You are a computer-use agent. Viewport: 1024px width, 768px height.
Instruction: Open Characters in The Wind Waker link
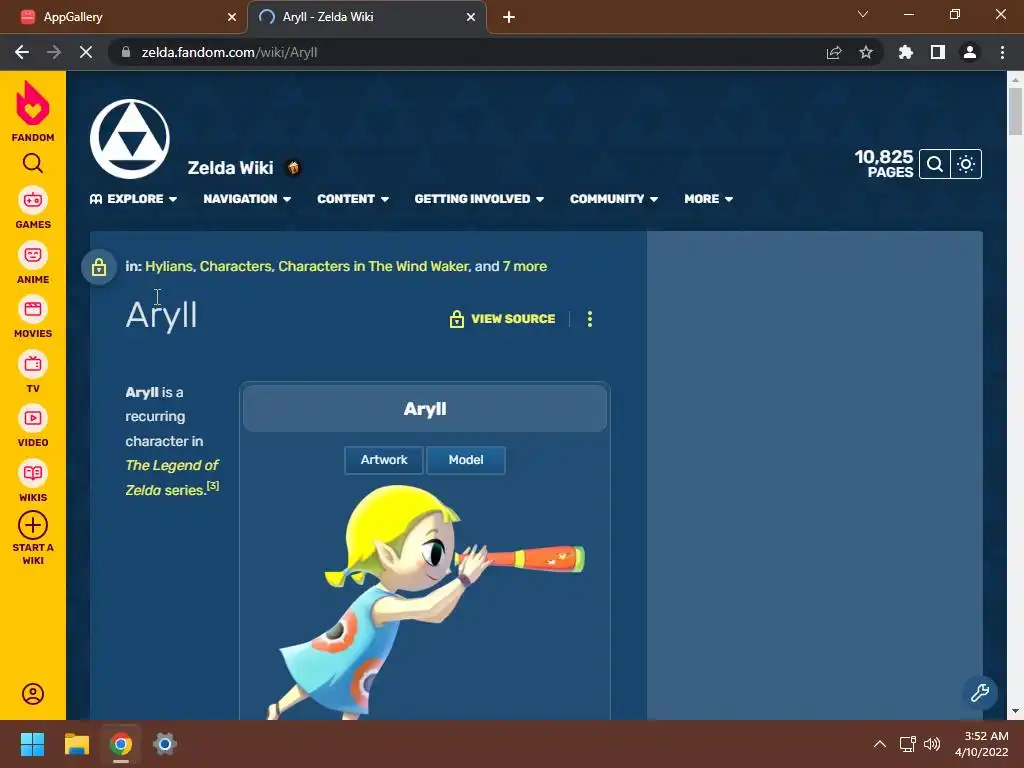coord(373,266)
